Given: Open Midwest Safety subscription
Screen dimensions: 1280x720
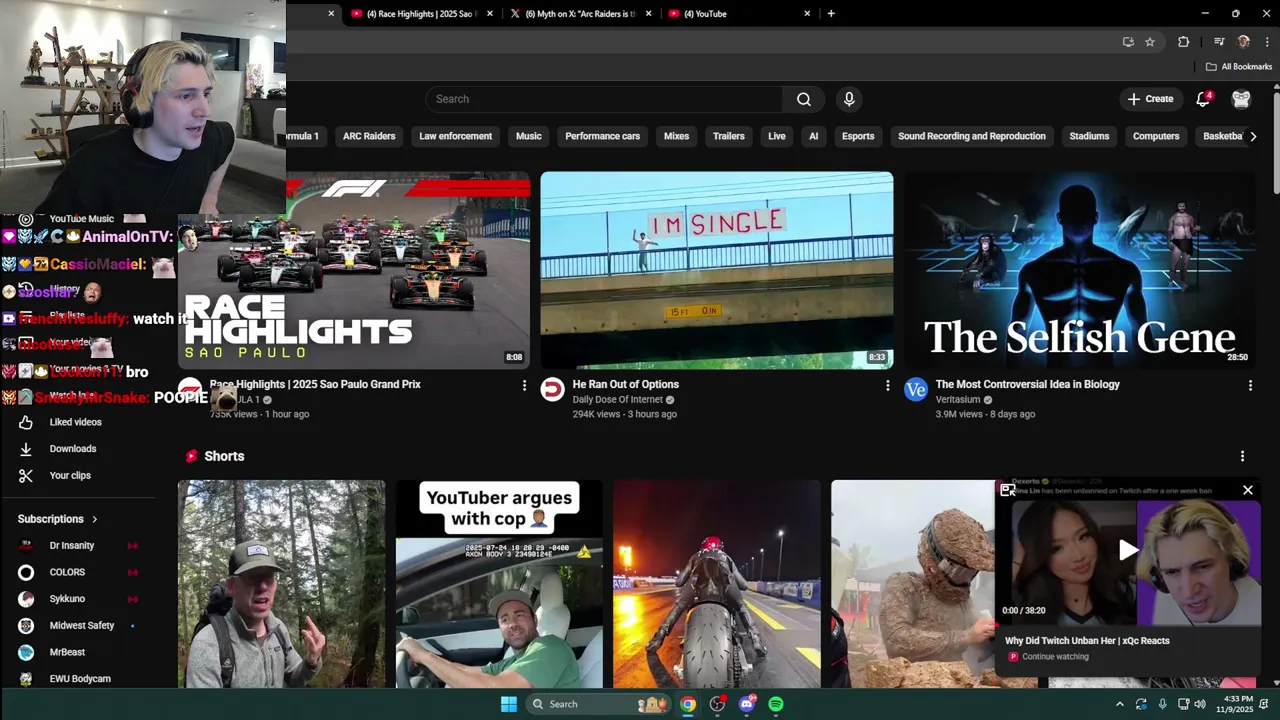Looking at the screenshot, I should 82,625.
